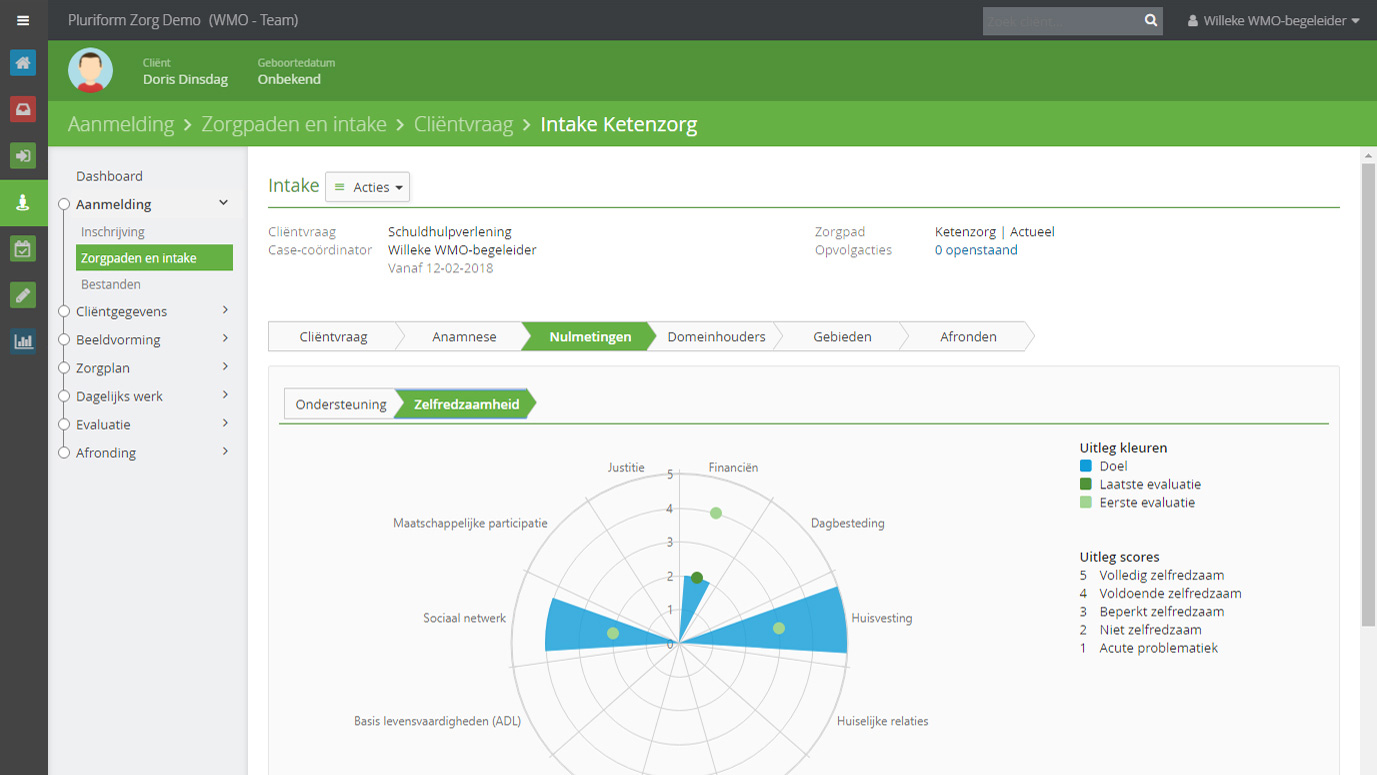Navigate to Zorgpaden en intake breadcrumb

coord(294,124)
